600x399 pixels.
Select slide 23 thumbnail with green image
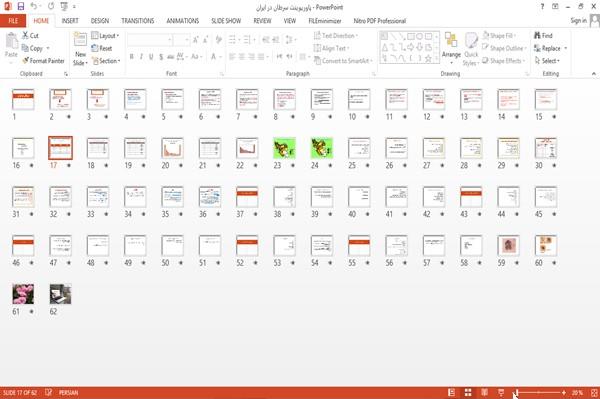click(284, 148)
